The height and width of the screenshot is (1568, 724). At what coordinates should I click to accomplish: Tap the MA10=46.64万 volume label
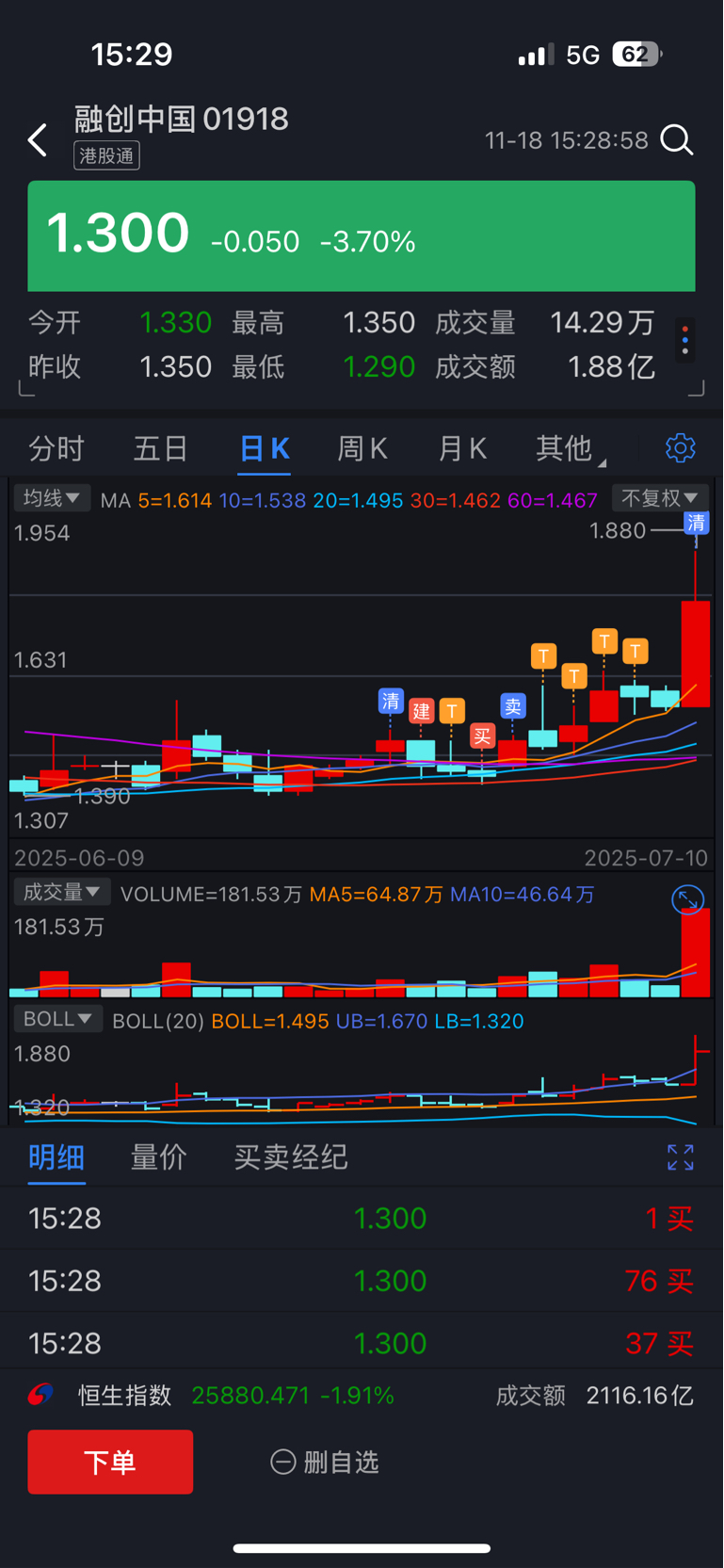pyautogui.click(x=523, y=894)
